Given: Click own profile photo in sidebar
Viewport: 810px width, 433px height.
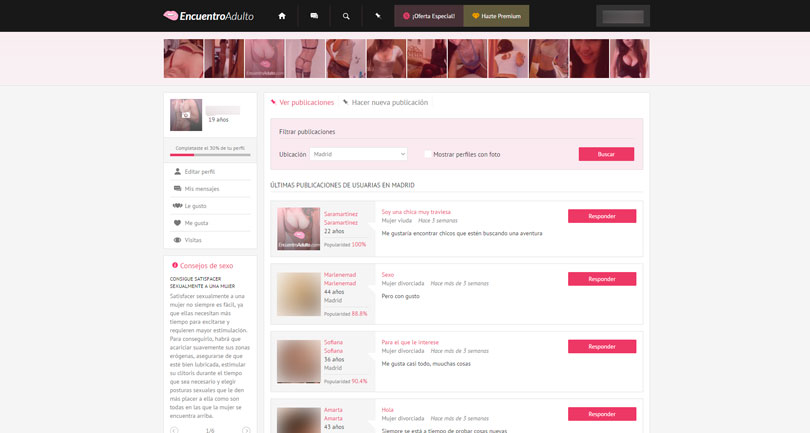Looking at the screenshot, I should click(x=186, y=115).
